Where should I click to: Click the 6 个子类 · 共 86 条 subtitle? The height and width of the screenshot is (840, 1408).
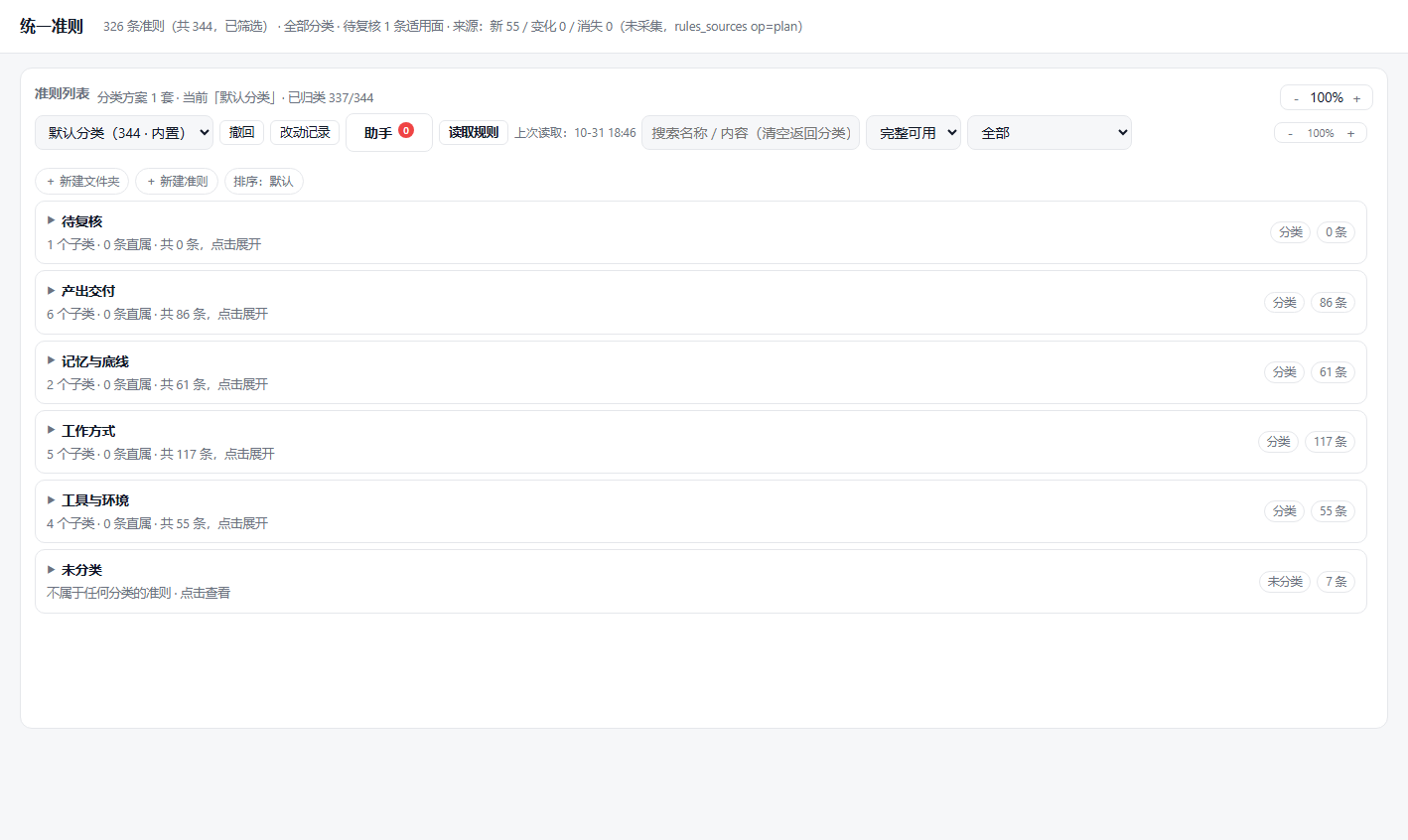(157, 314)
